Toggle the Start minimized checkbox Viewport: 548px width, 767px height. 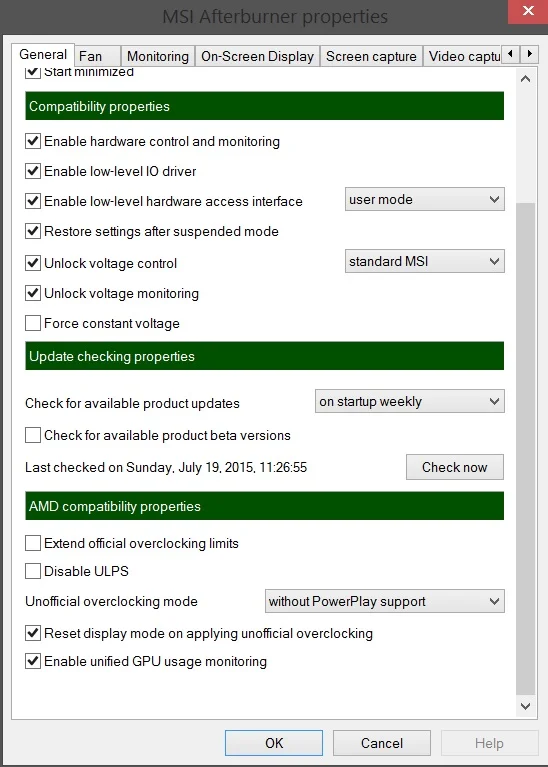[x=33, y=72]
